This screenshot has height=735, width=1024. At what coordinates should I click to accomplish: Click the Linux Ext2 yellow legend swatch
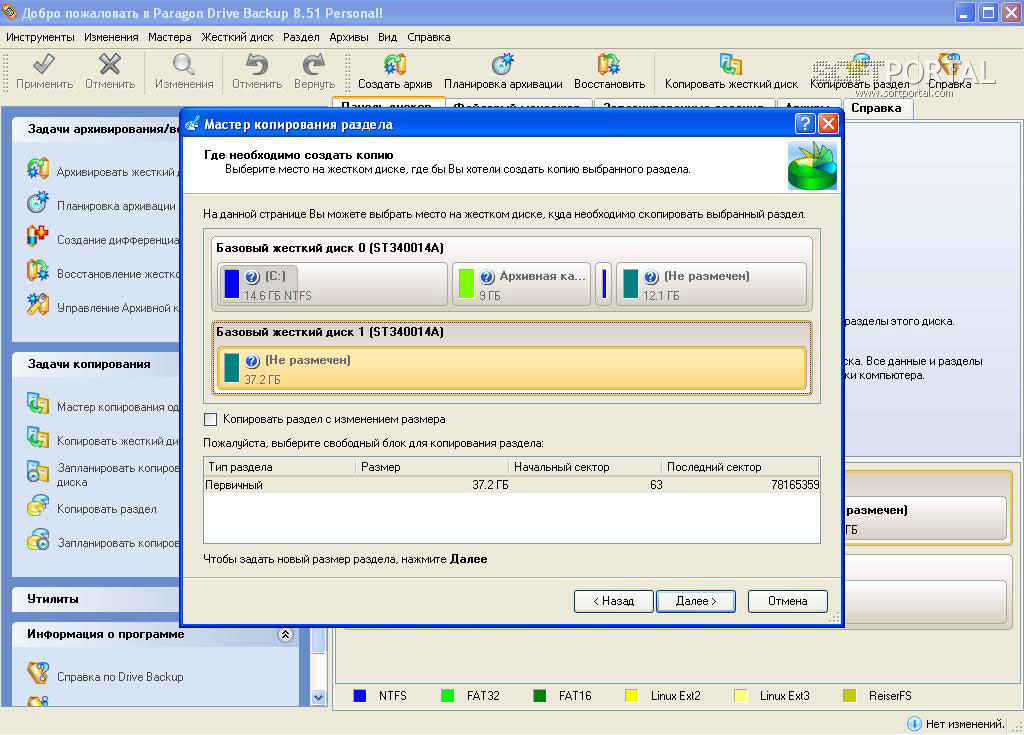[x=632, y=696]
